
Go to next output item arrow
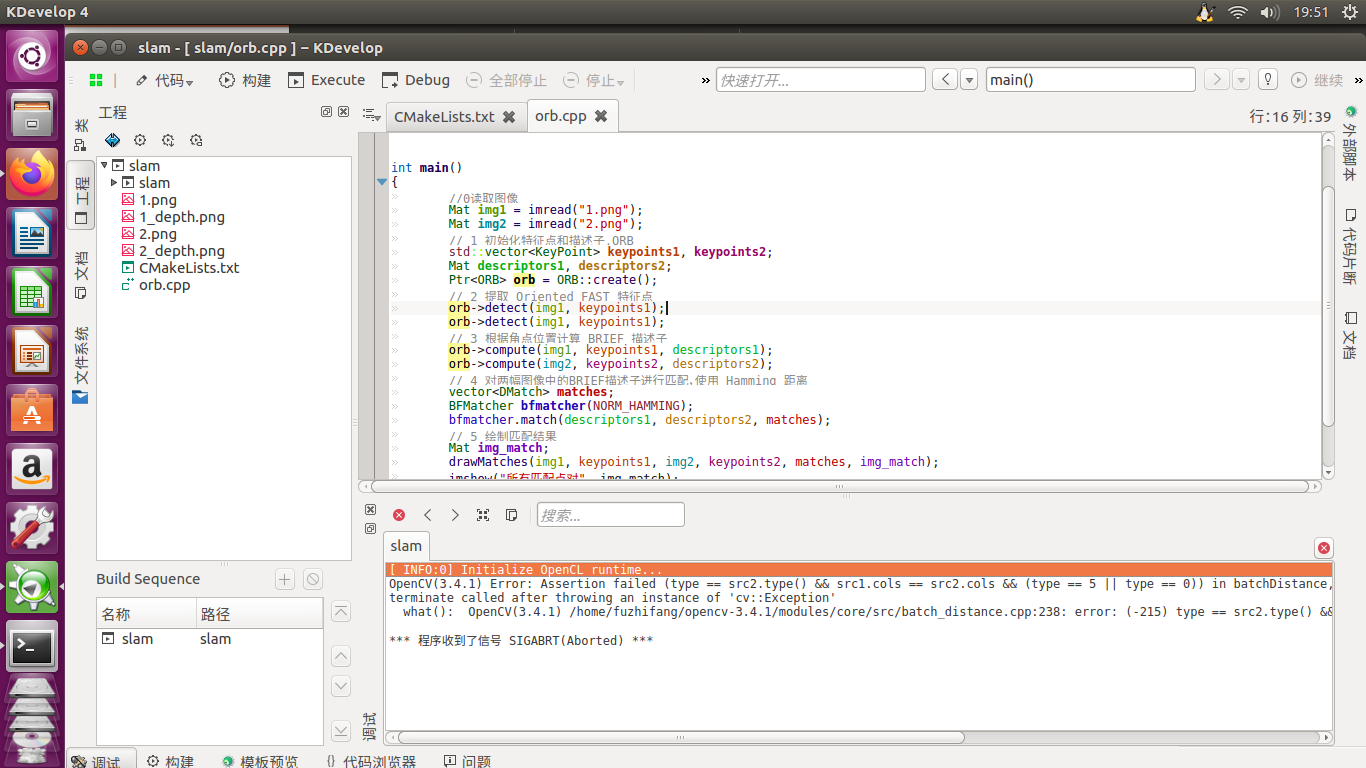455,515
